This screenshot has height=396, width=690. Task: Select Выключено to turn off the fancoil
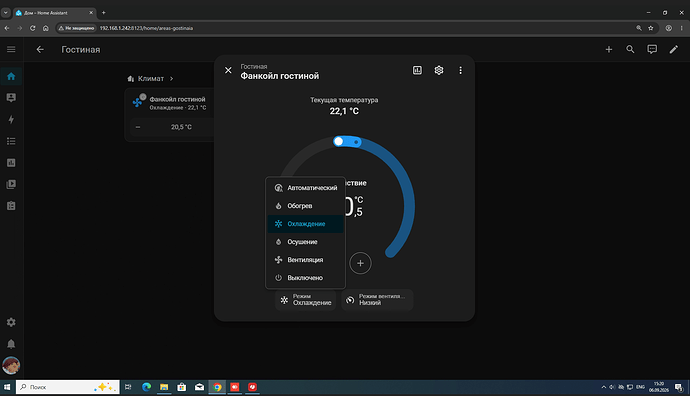[x=305, y=278]
